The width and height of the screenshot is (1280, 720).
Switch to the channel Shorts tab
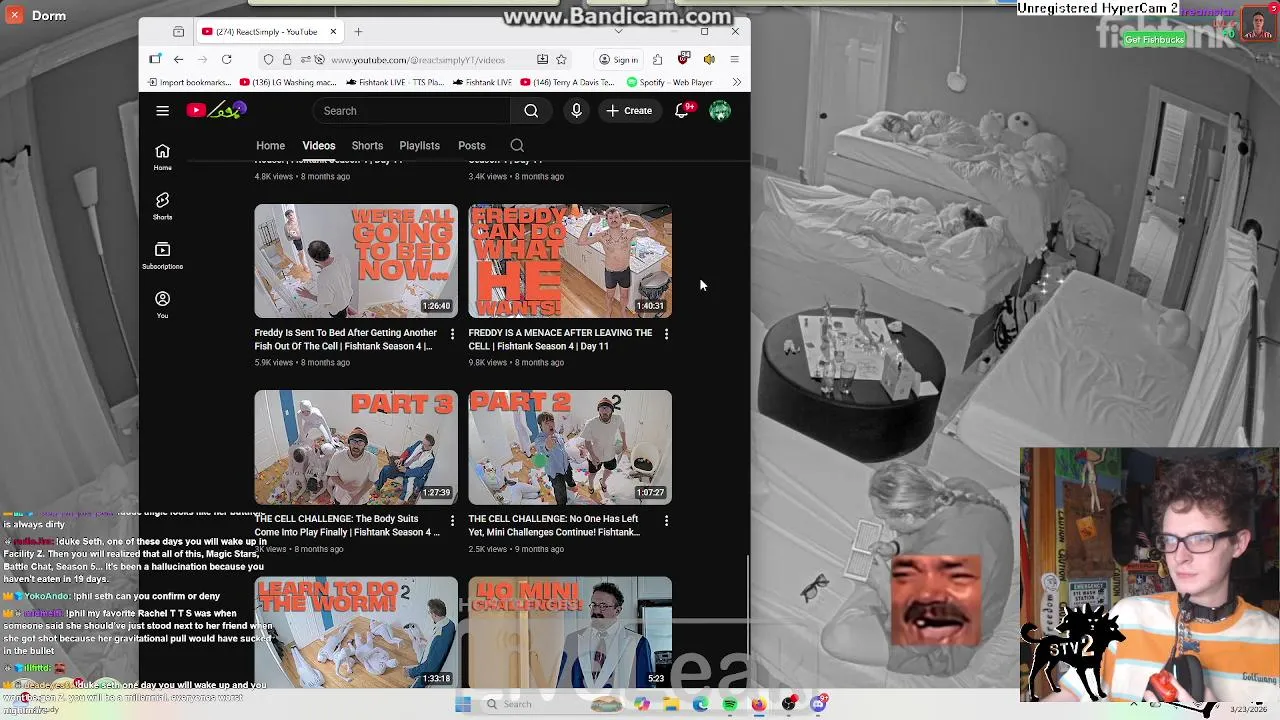tap(367, 146)
